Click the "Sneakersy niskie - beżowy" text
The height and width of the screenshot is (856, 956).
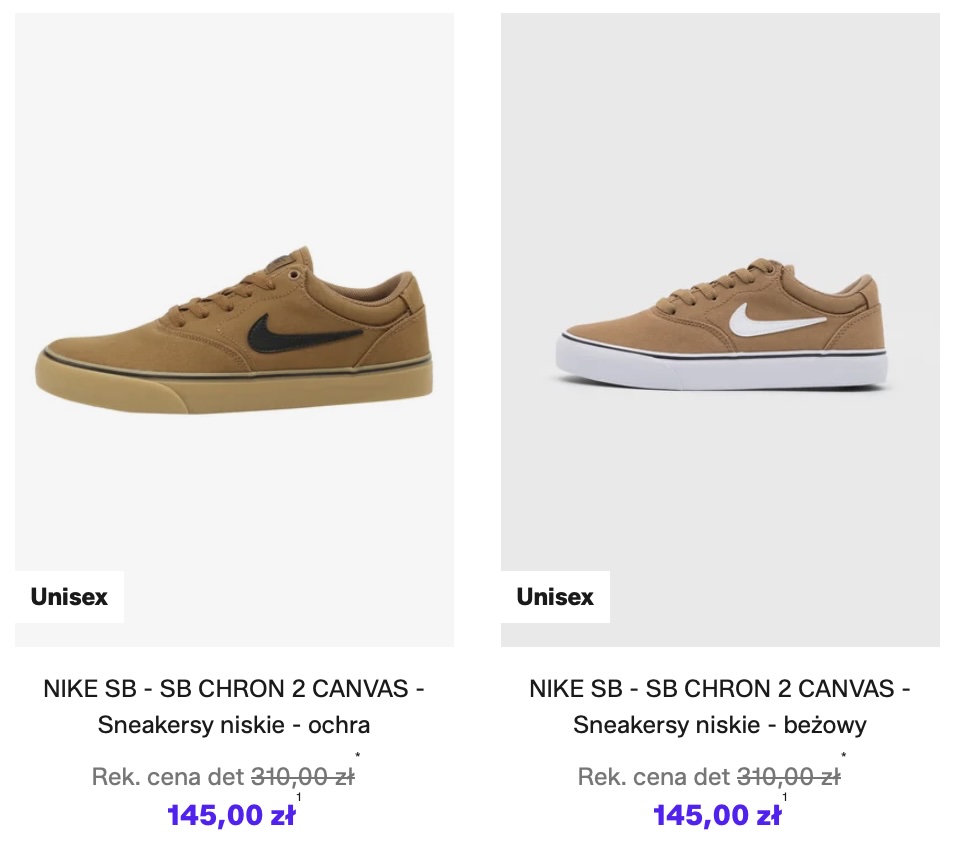coord(720,725)
